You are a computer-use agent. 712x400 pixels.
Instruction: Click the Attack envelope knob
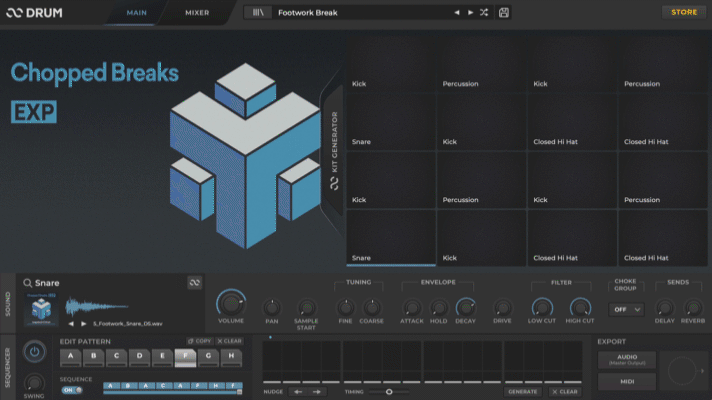[411, 308]
